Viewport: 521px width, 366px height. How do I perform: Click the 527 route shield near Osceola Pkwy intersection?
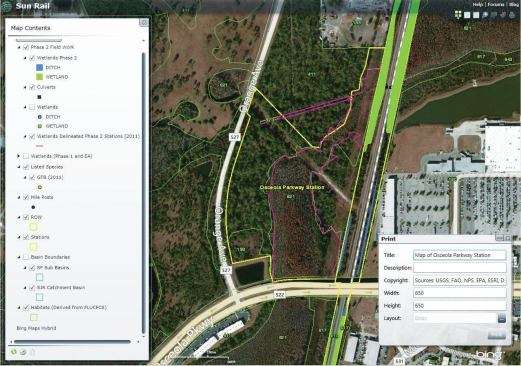(226, 270)
